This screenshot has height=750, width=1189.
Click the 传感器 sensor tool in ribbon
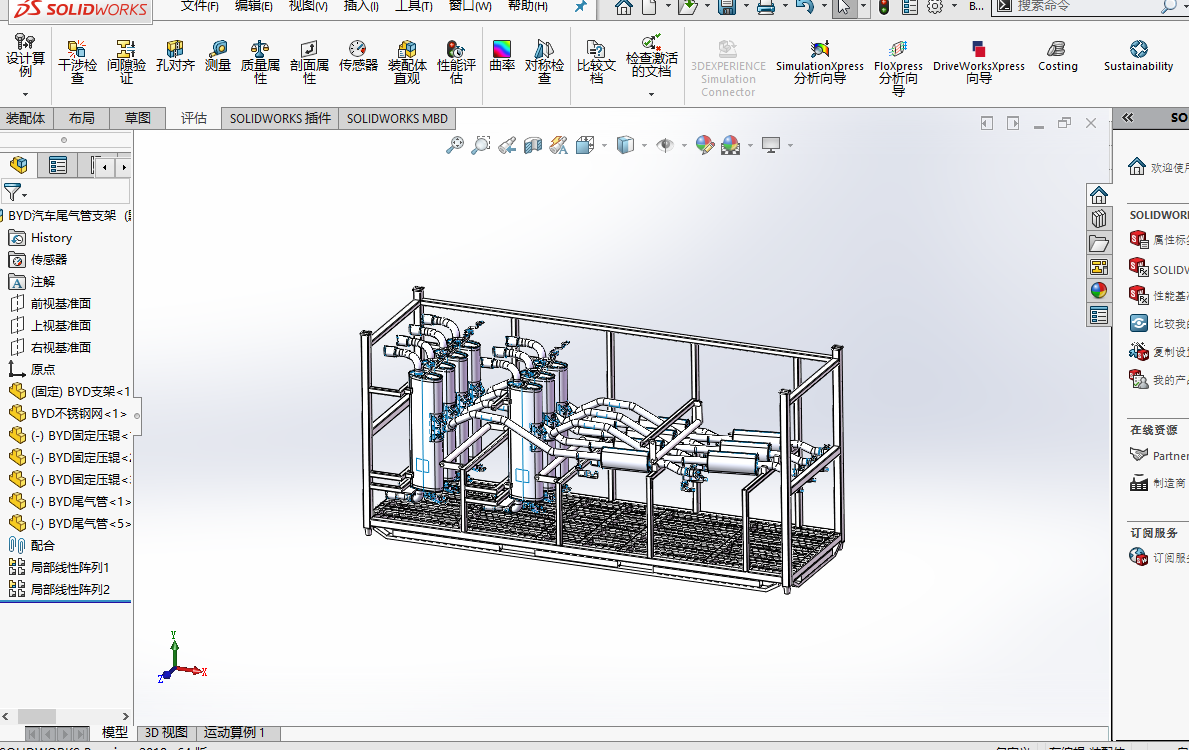[358, 56]
